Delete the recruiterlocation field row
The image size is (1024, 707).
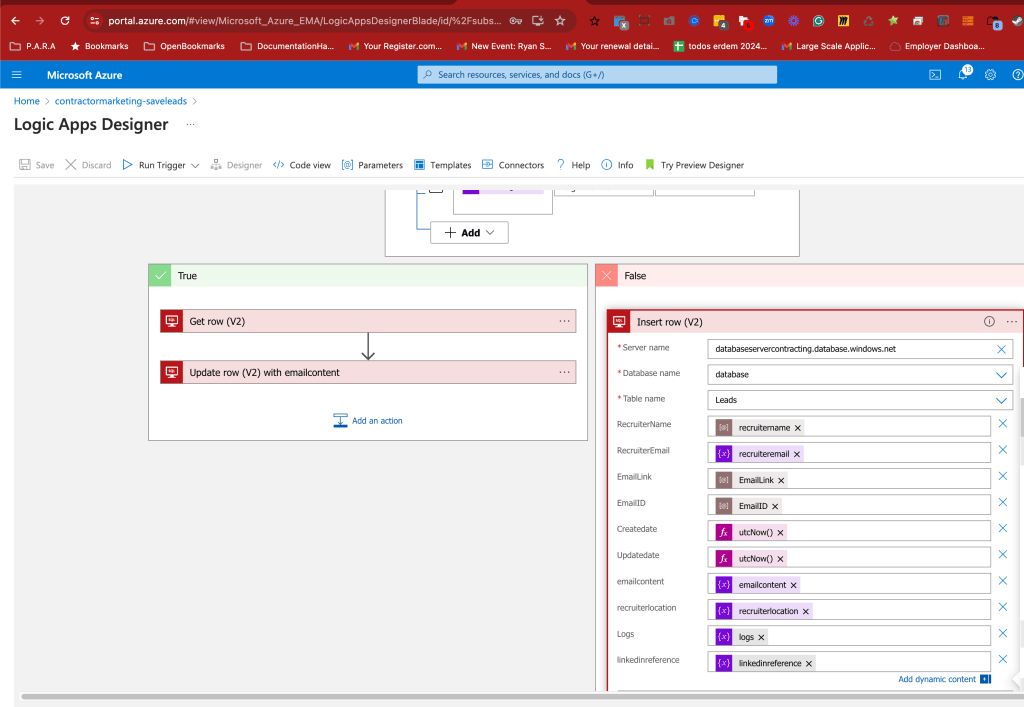(x=1002, y=607)
